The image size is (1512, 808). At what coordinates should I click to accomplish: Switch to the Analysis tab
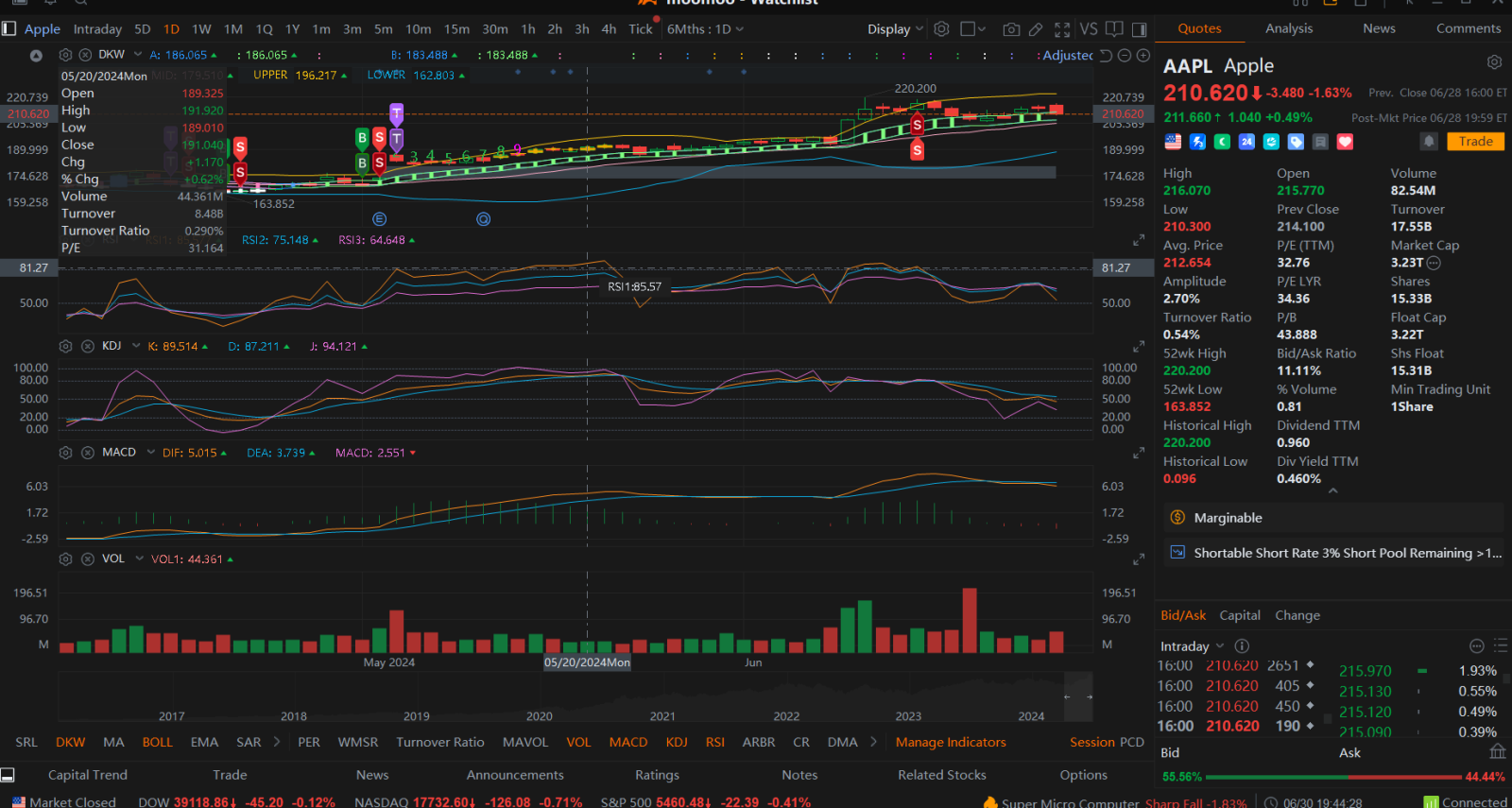point(1289,28)
